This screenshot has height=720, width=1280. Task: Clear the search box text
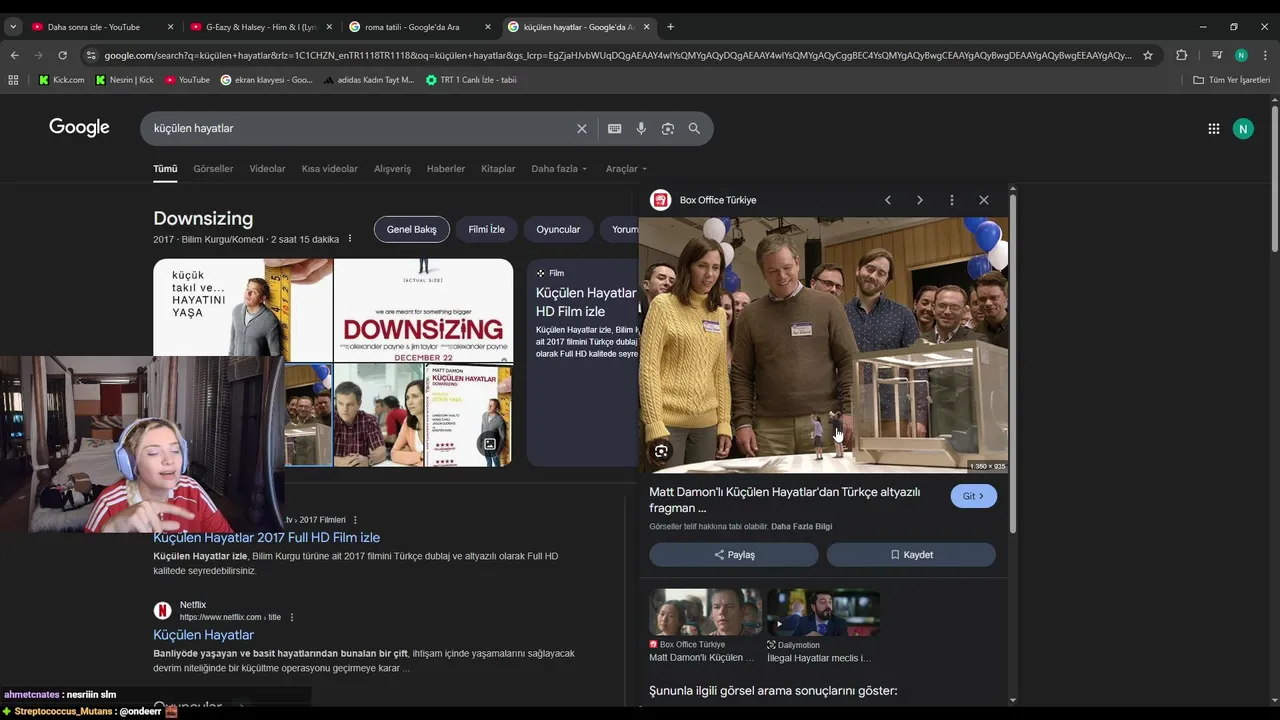581,129
